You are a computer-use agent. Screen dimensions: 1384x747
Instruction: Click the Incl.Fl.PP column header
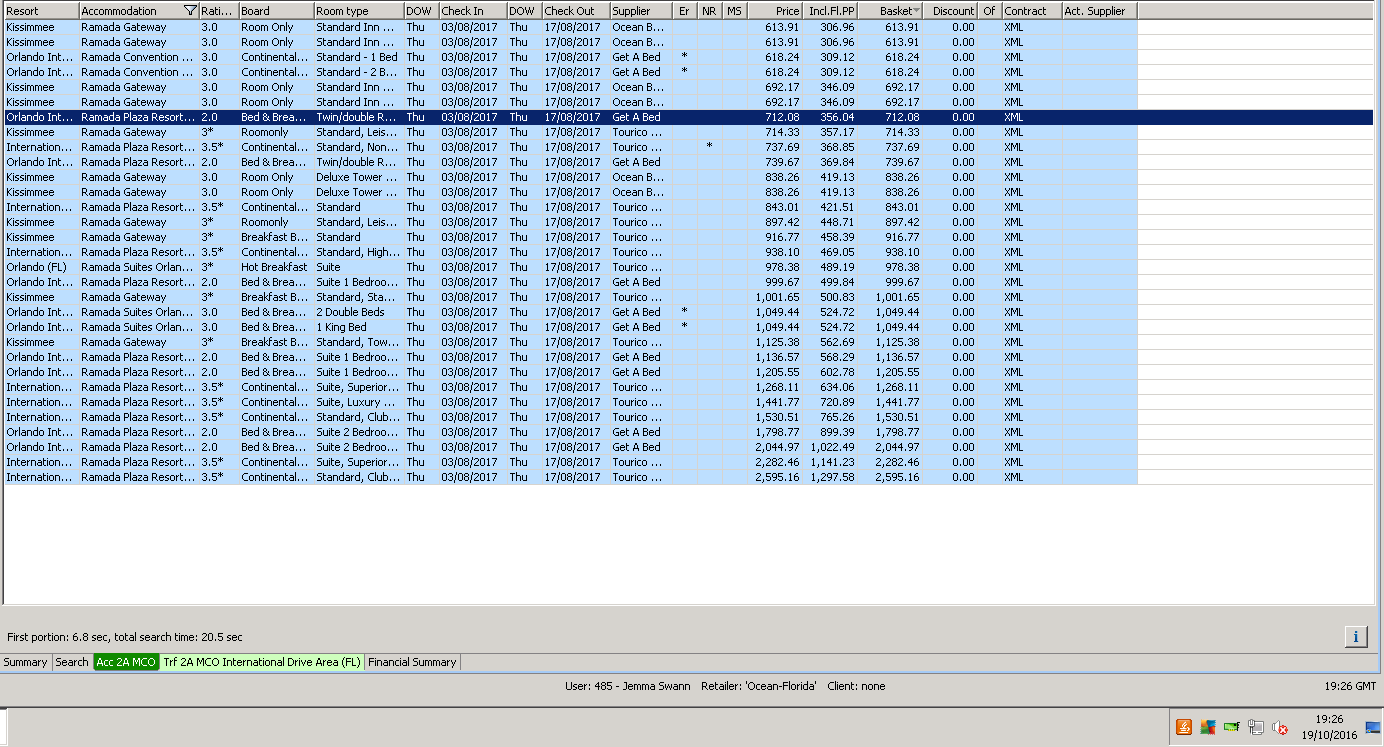831,11
